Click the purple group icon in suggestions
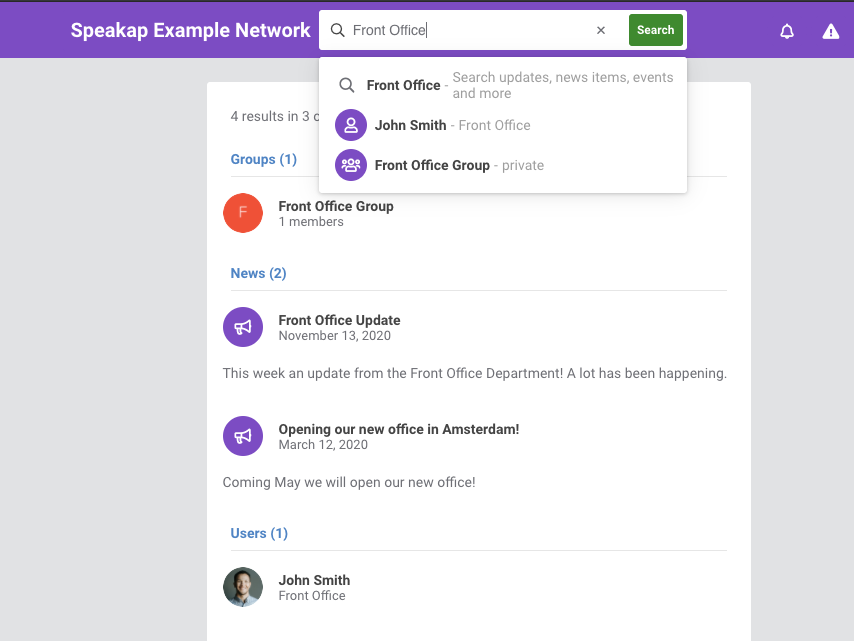 (x=351, y=165)
